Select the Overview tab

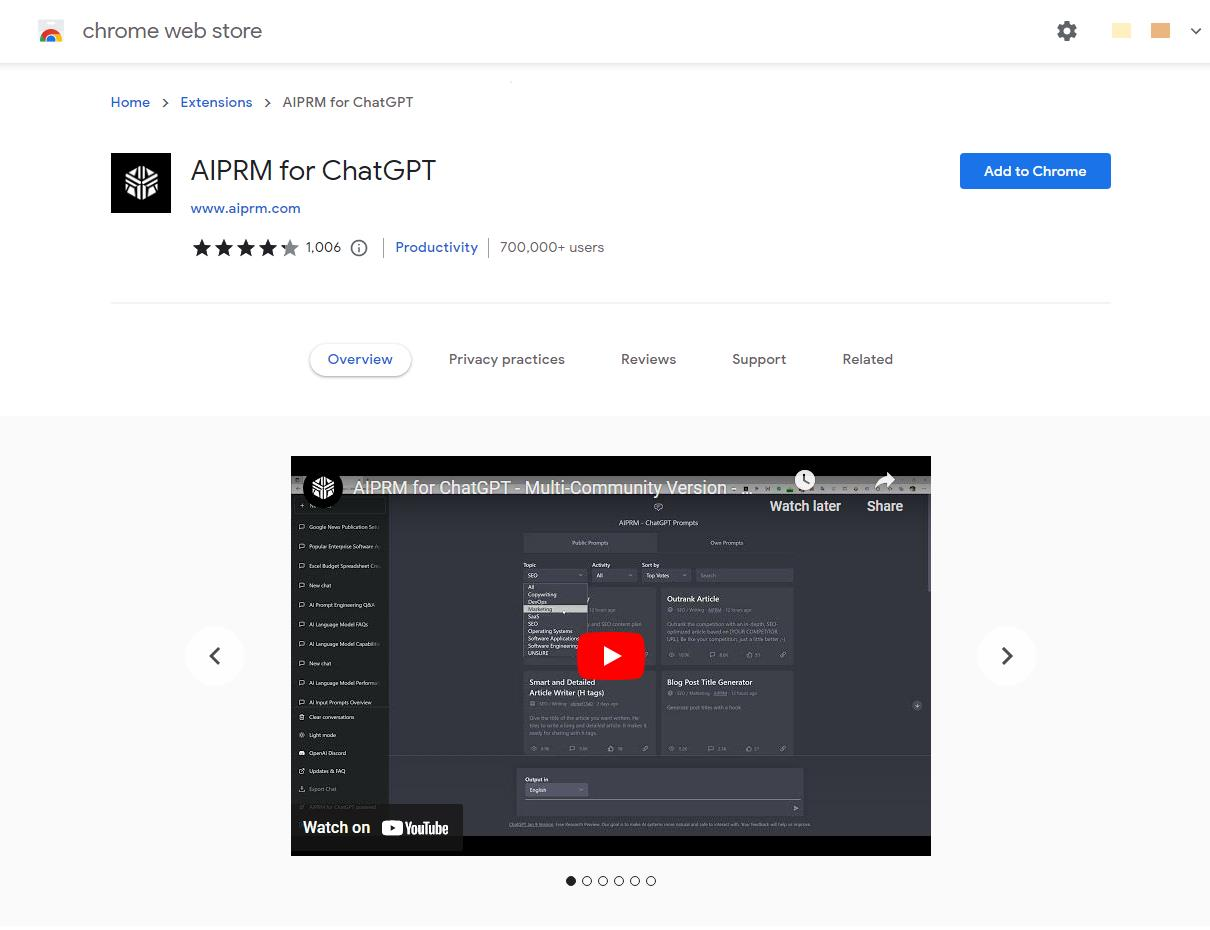point(360,359)
